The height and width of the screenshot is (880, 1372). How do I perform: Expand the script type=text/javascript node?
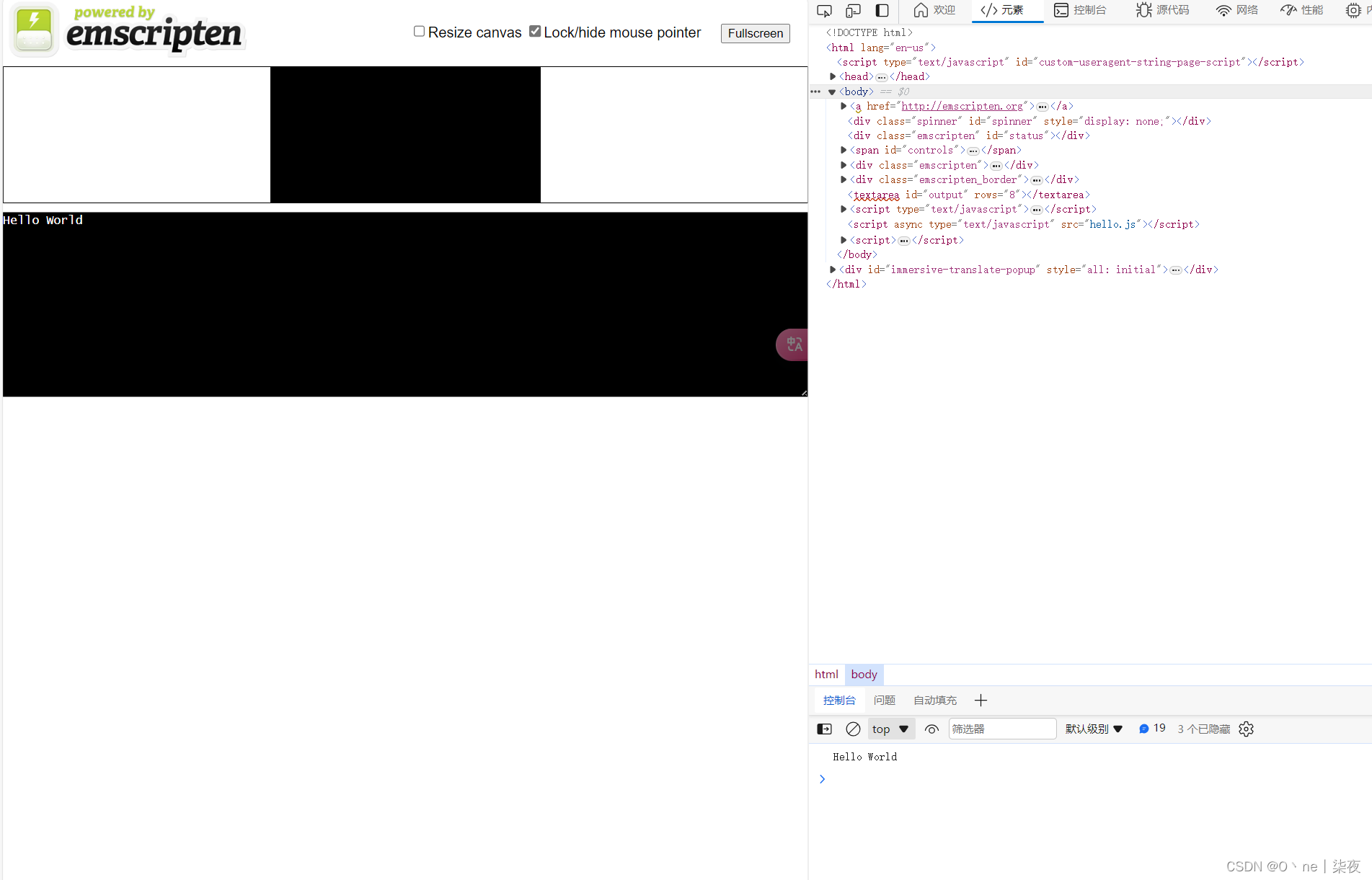(x=844, y=209)
